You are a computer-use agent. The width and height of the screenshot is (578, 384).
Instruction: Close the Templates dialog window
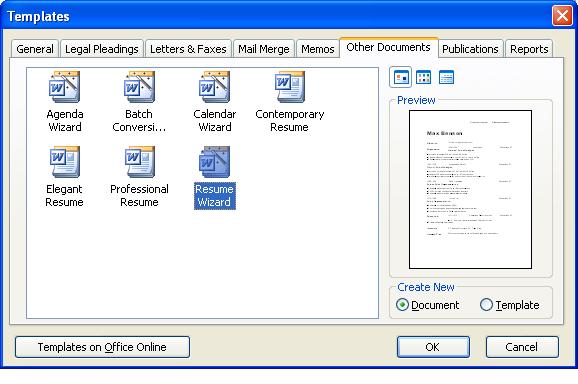click(x=562, y=16)
